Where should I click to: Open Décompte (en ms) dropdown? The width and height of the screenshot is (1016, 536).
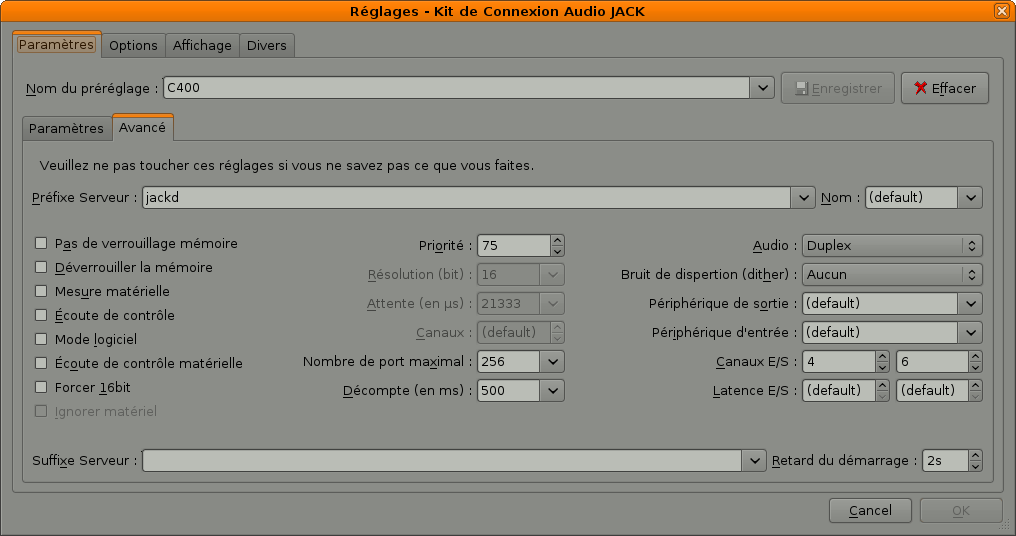point(552,391)
